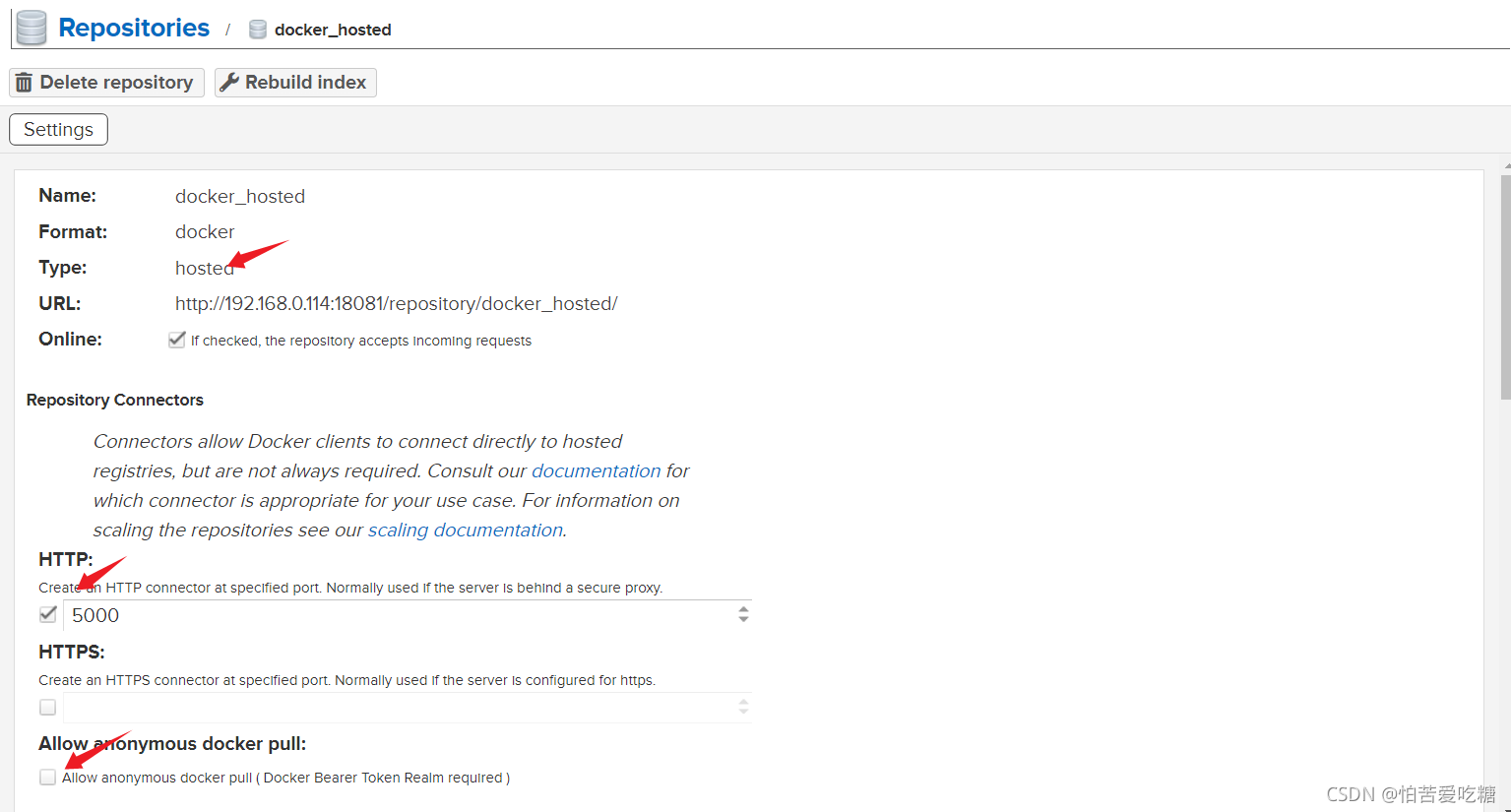The width and height of the screenshot is (1511, 812).
Task: Click Delete repository button
Action: pyautogui.click(x=106, y=83)
